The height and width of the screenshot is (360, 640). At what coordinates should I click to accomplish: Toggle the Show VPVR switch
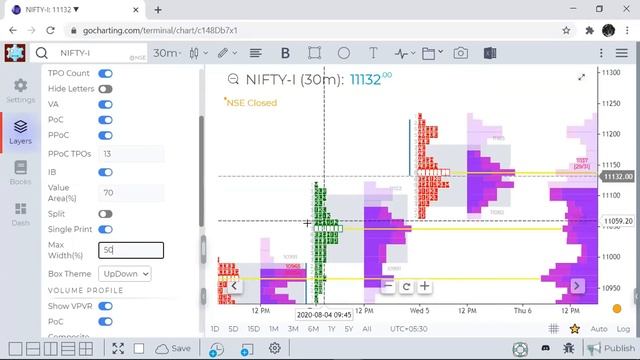tap(105, 306)
